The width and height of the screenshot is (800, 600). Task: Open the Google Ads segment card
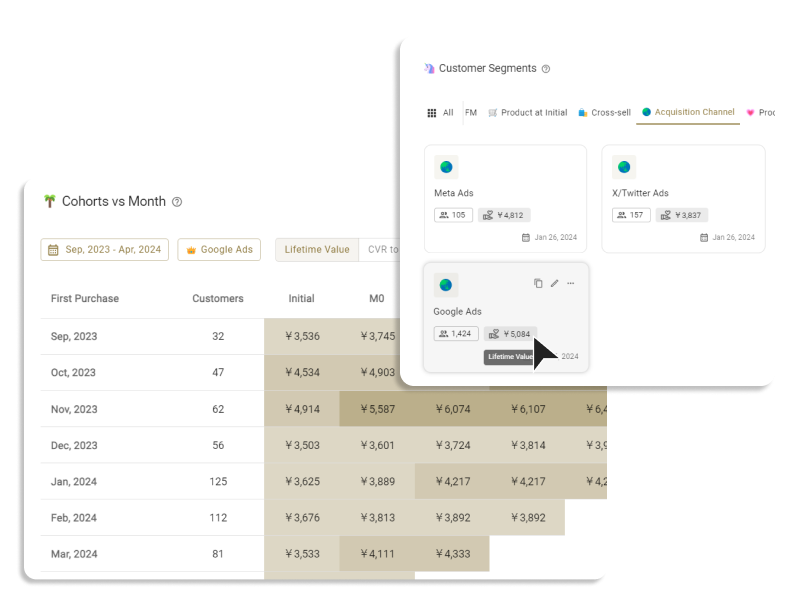(506, 317)
